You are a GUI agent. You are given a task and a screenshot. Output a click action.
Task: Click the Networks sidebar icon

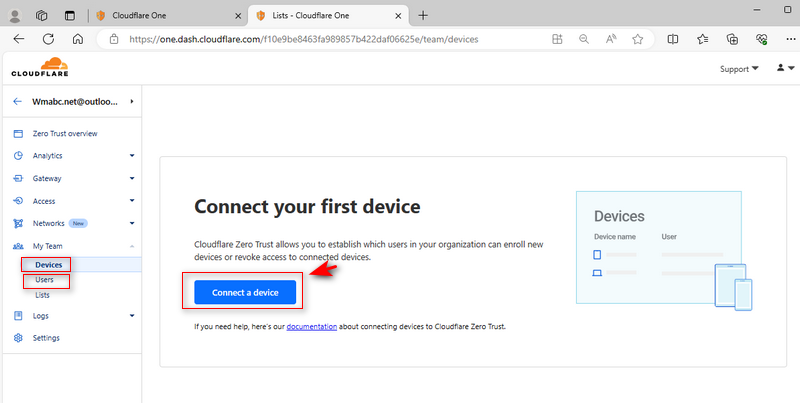(x=18, y=223)
